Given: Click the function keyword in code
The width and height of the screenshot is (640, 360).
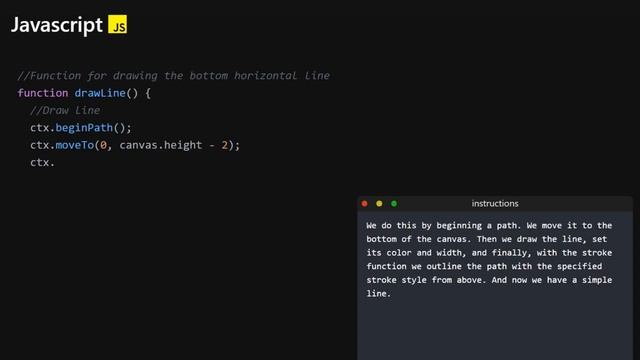Looking at the screenshot, I should (43, 93).
